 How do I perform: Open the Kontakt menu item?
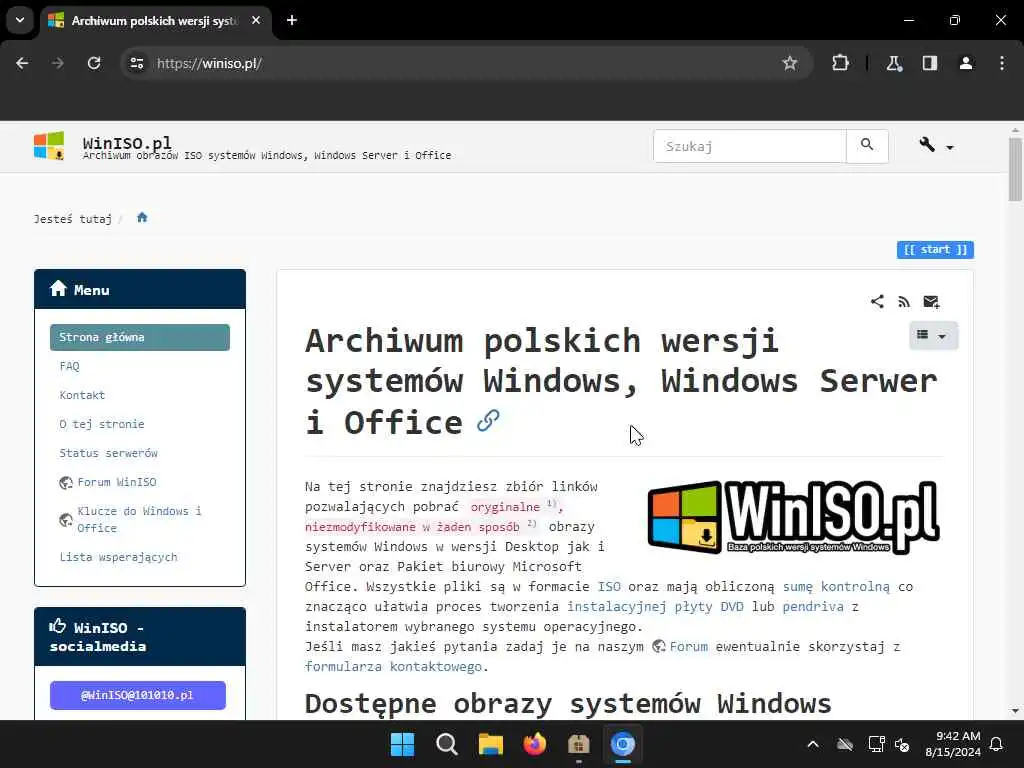tap(82, 395)
